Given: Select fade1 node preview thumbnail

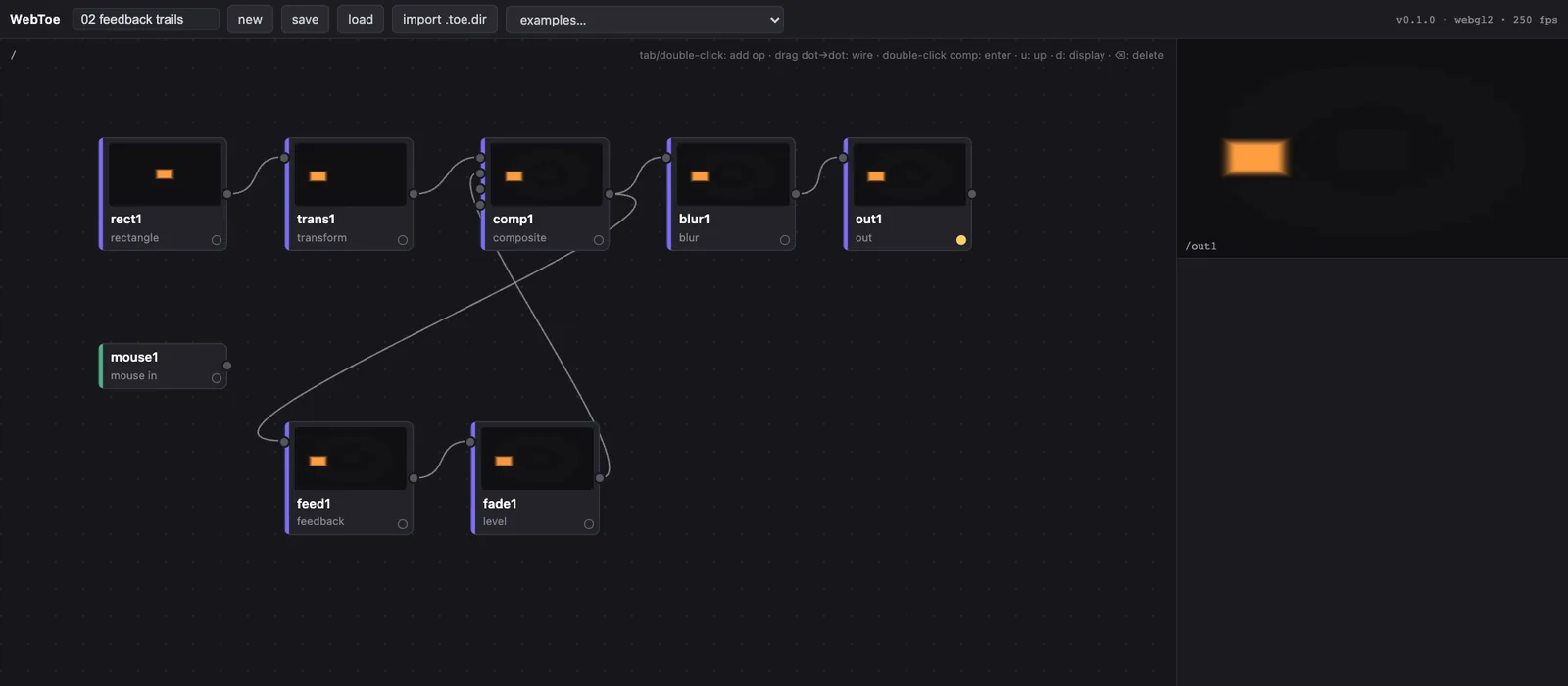Looking at the screenshot, I should (537, 458).
